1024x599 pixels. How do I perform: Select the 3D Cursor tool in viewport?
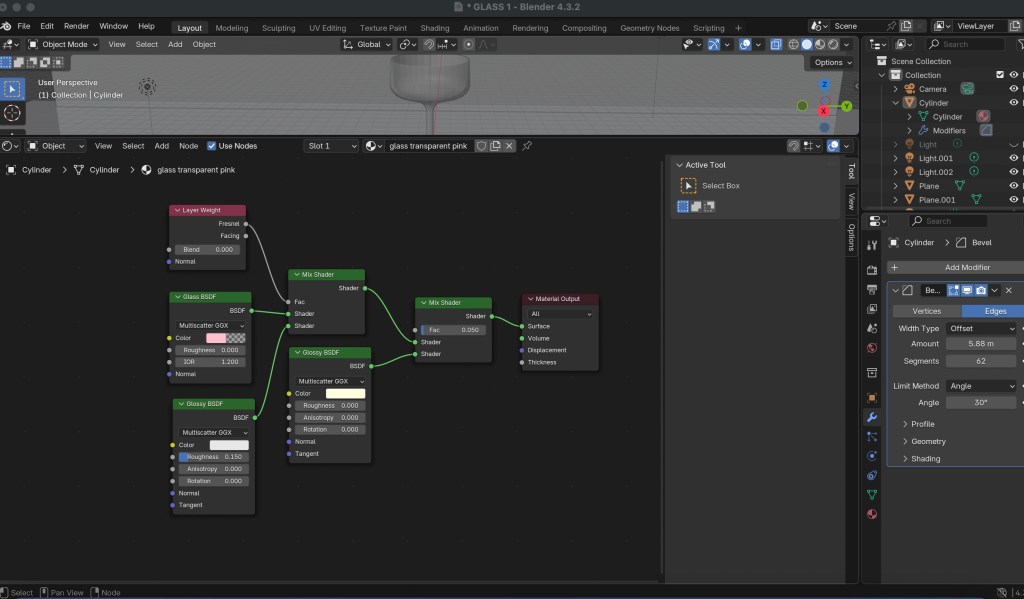[x=12, y=113]
